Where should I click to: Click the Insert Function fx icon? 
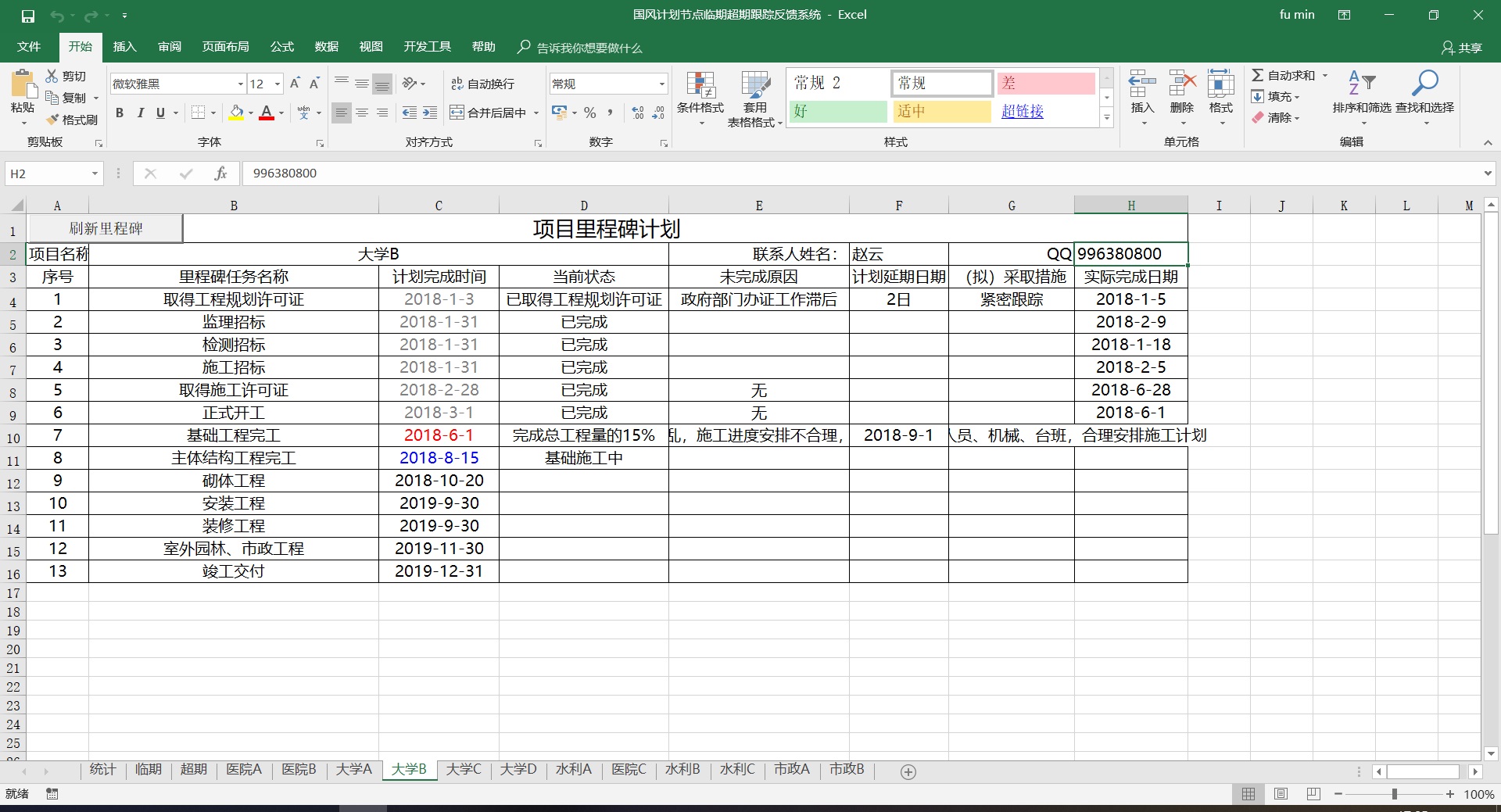click(x=220, y=173)
